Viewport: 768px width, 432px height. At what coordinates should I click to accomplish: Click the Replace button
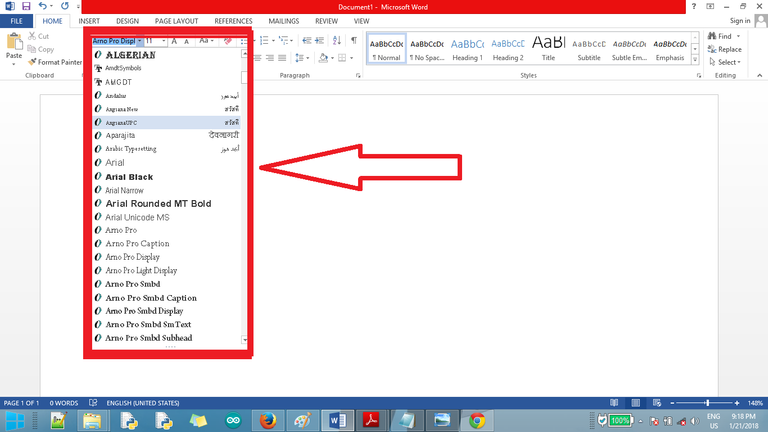point(725,49)
